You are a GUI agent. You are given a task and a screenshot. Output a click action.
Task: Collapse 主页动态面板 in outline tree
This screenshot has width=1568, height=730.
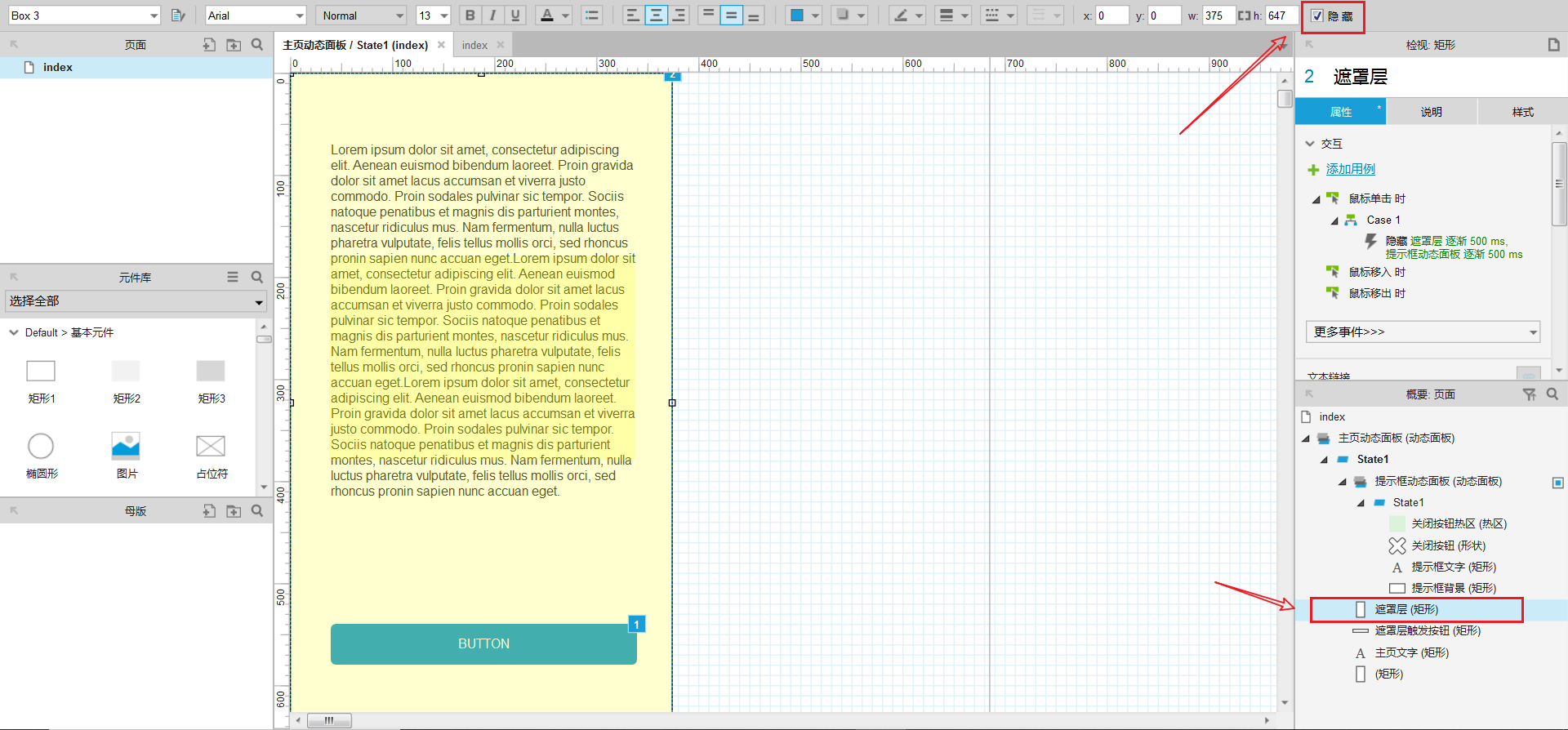[x=1305, y=438]
